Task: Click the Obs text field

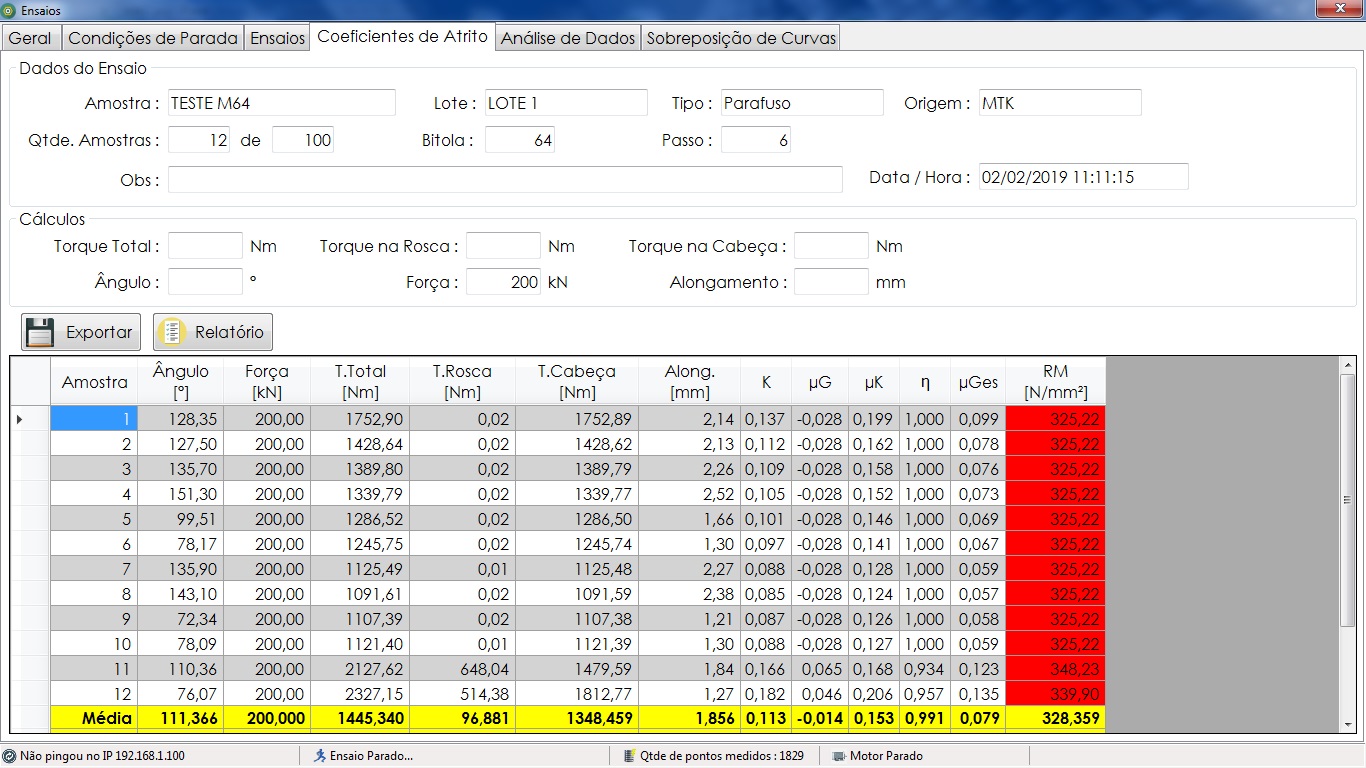Action: tap(505, 179)
